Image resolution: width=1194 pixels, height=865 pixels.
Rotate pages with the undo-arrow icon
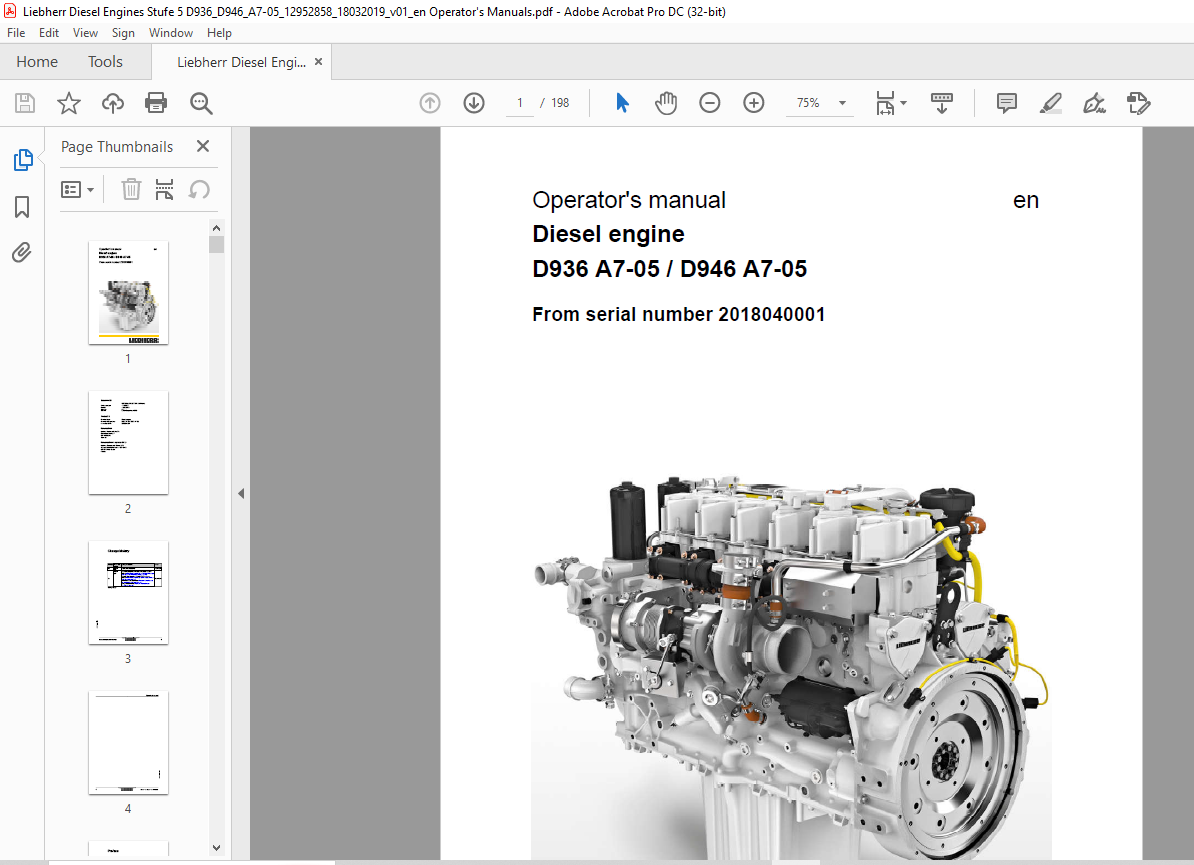click(x=200, y=189)
